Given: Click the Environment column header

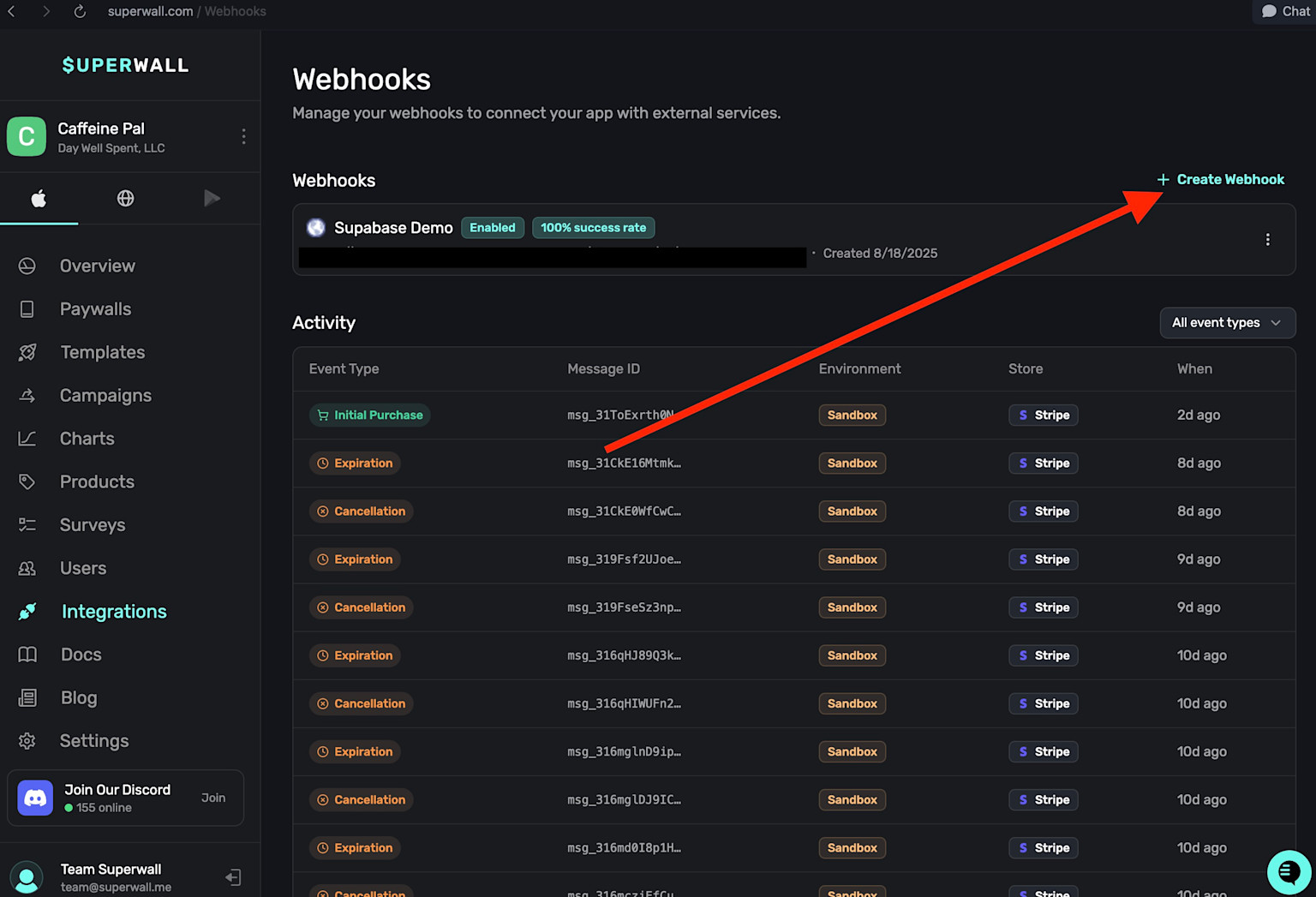Looking at the screenshot, I should 859,368.
